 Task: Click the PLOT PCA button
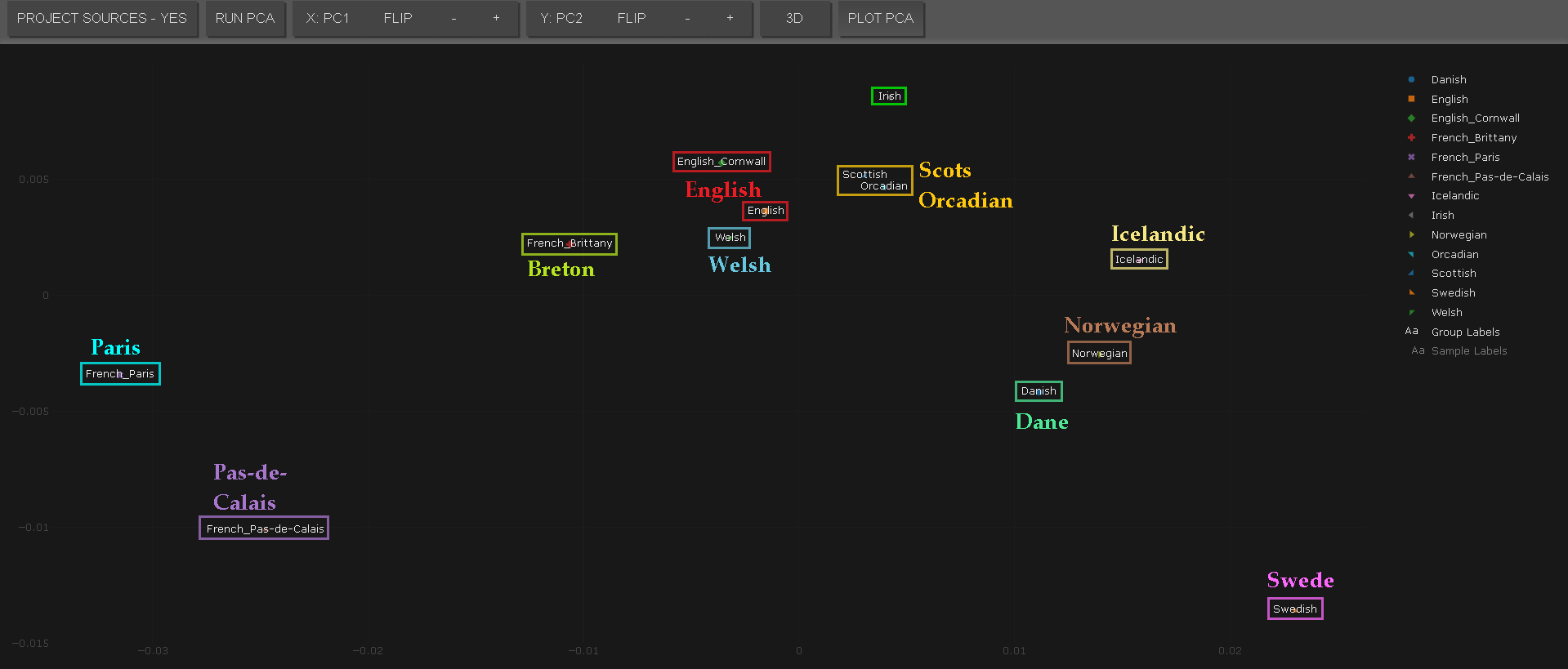[881, 19]
